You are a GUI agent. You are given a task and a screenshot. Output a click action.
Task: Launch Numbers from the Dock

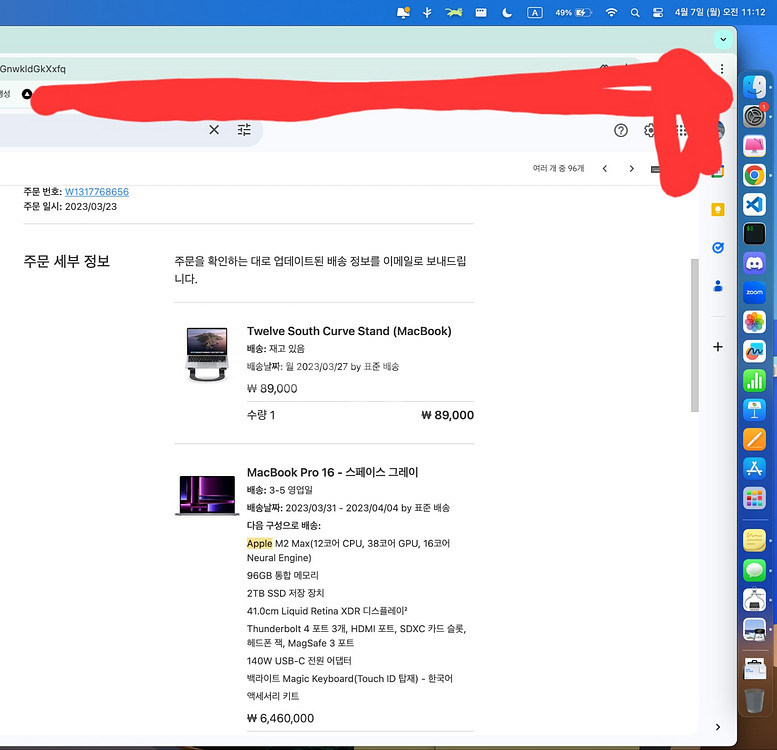tap(754, 380)
